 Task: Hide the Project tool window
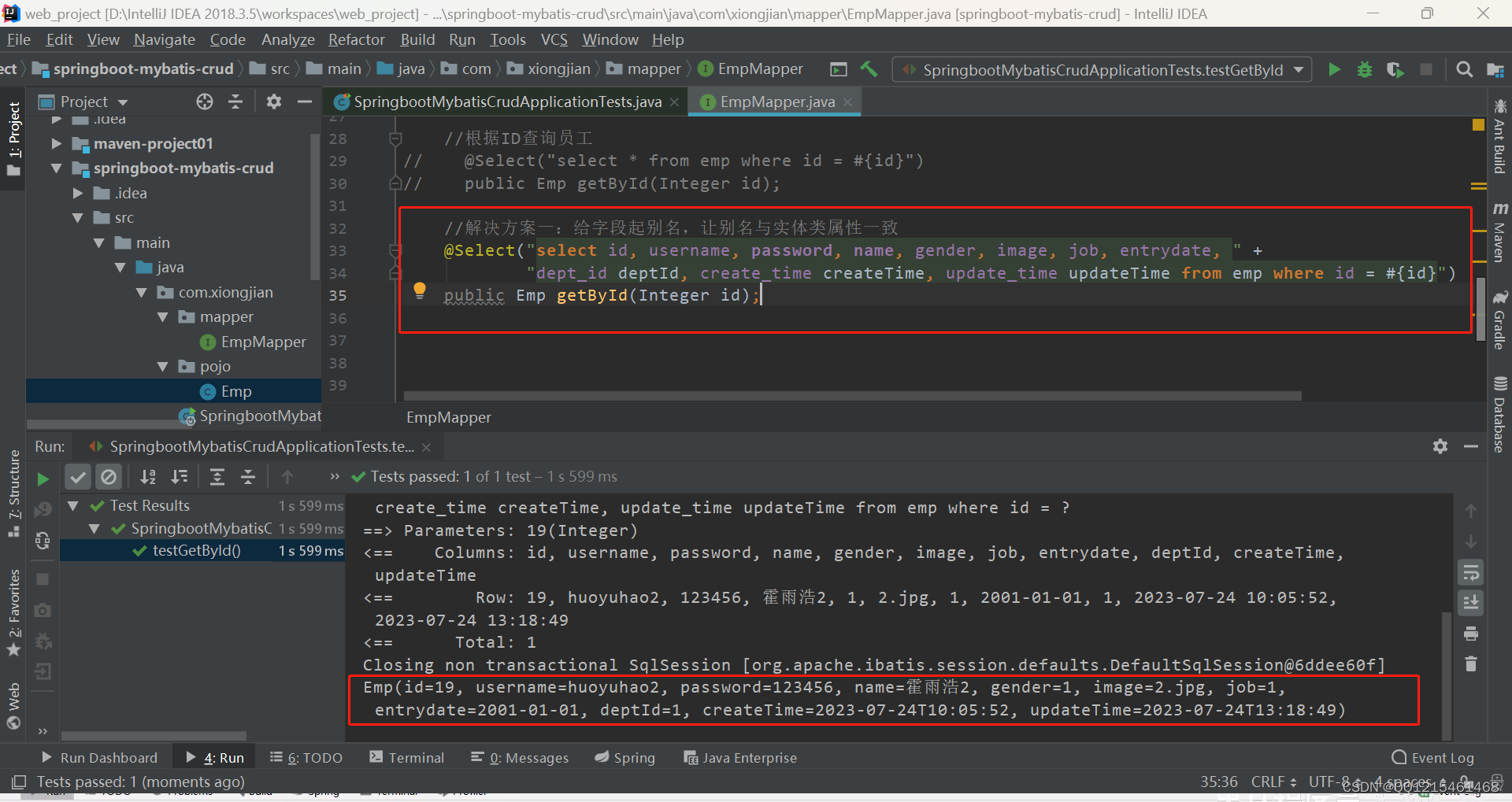pyautogui.click(x=304, y=102)
